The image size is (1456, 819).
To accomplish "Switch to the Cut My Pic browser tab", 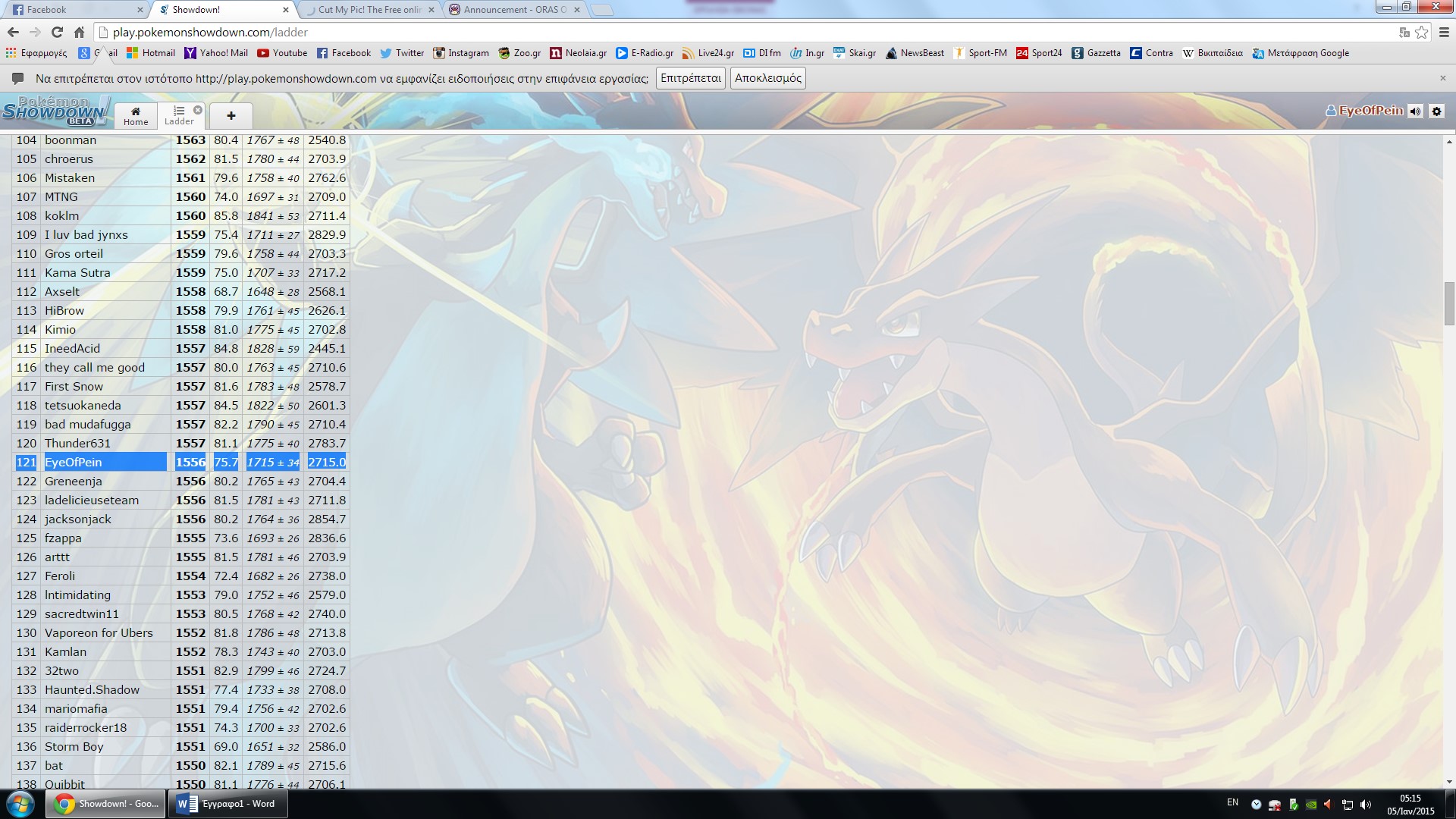I will click(369, 10).
